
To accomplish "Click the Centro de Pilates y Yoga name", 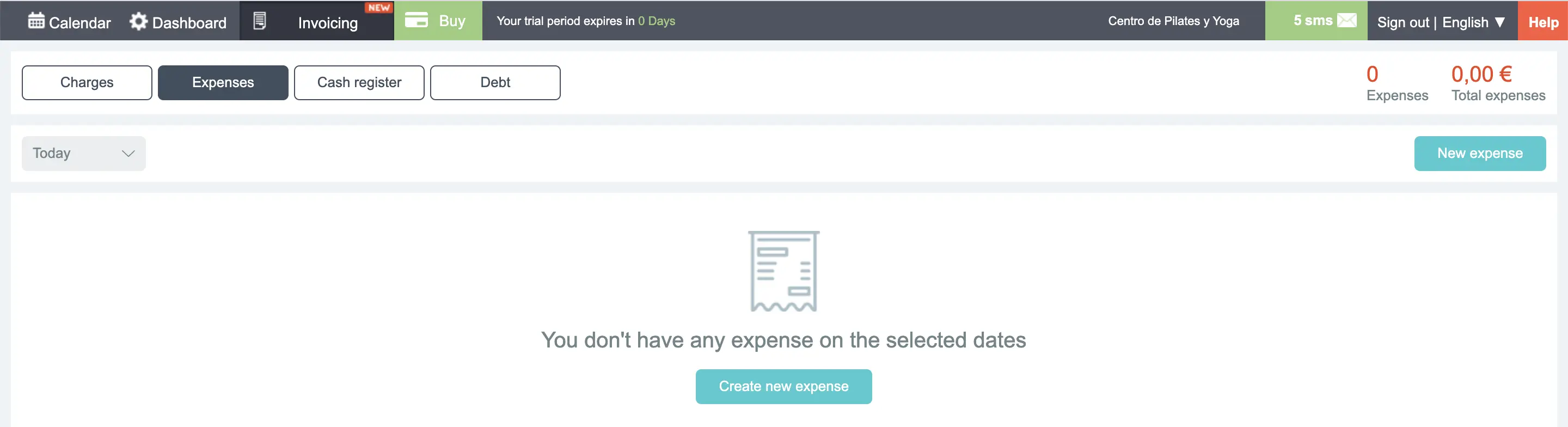I will [1173, 21].
